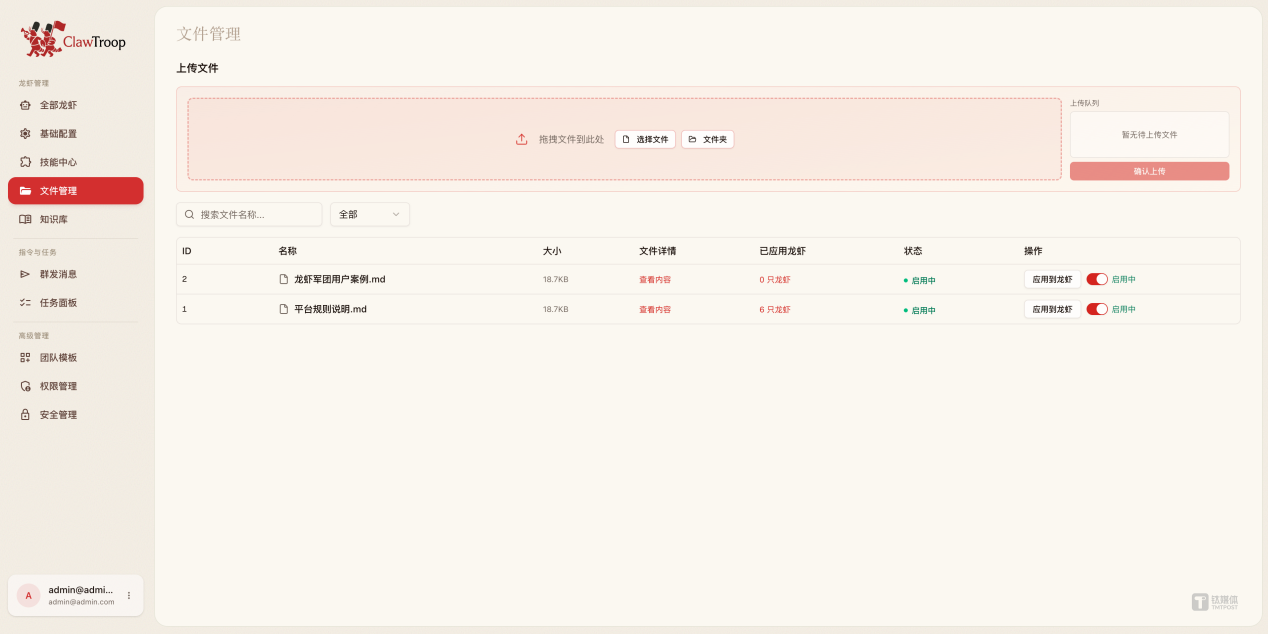
Task: Click the 技能中心 puzzle icon
Action: coord(25,162)
